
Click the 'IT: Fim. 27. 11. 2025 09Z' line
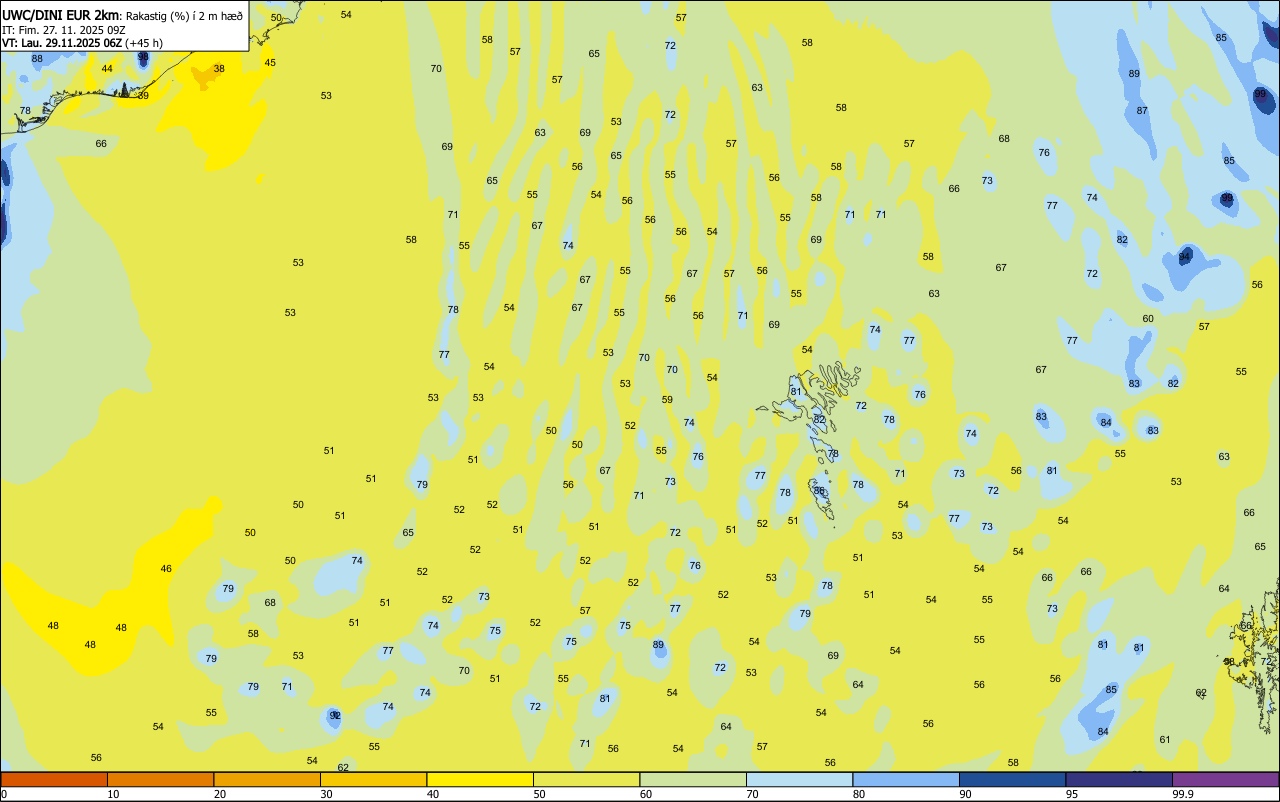coord(64,30)
